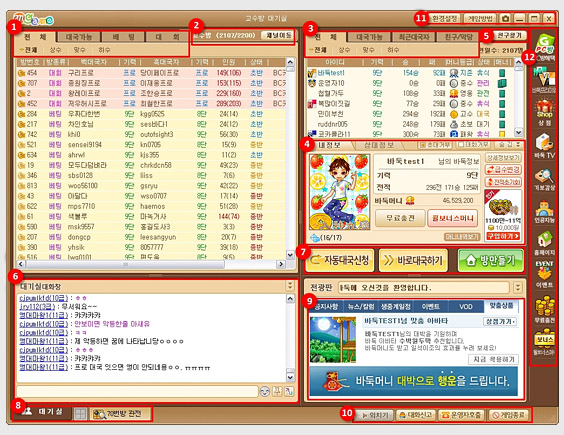Click the 채널이동 channel move button
564x435 pixels.
point(279,35)
